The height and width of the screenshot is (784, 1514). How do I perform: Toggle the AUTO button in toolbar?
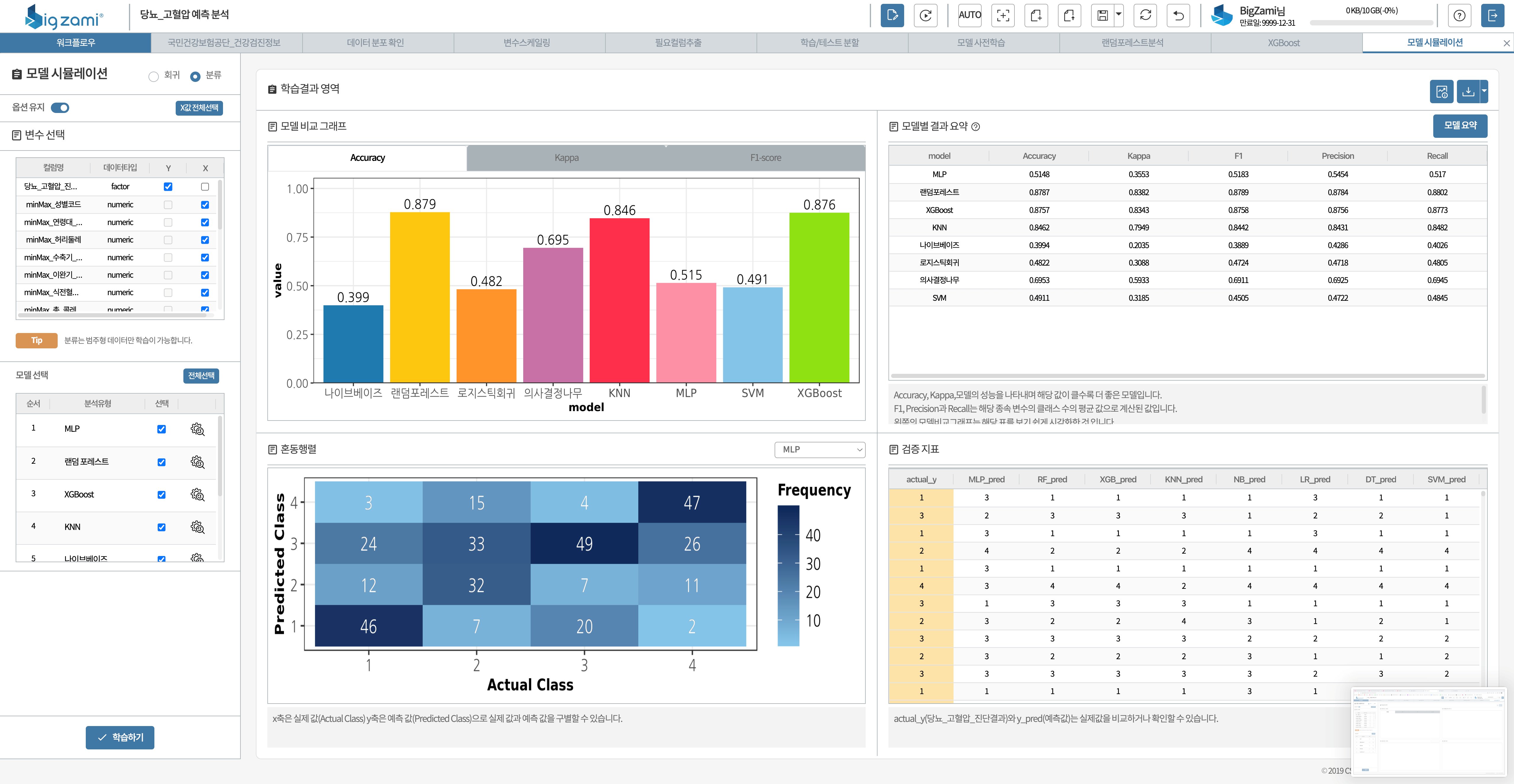969,15
